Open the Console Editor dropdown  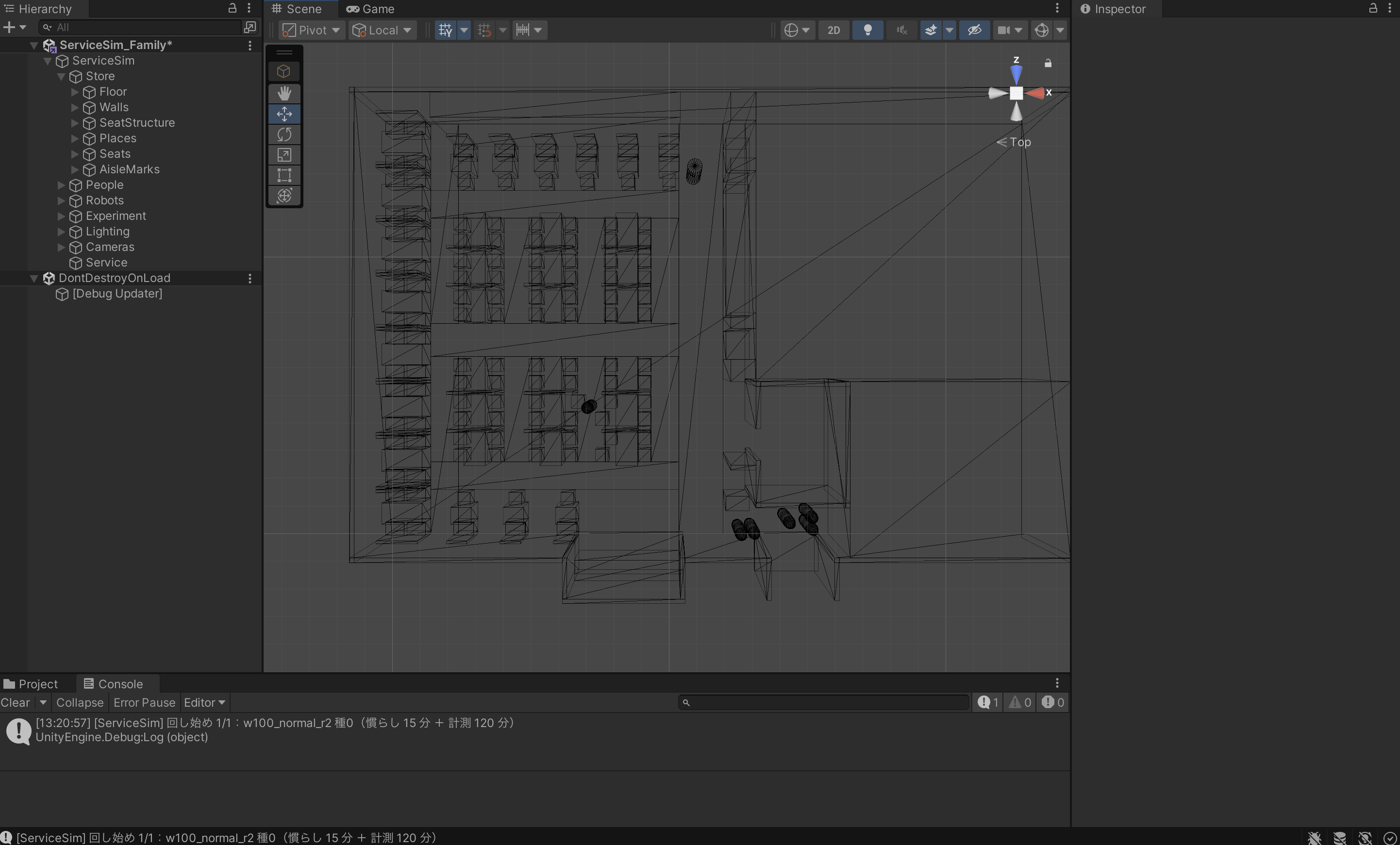(204, 702)
